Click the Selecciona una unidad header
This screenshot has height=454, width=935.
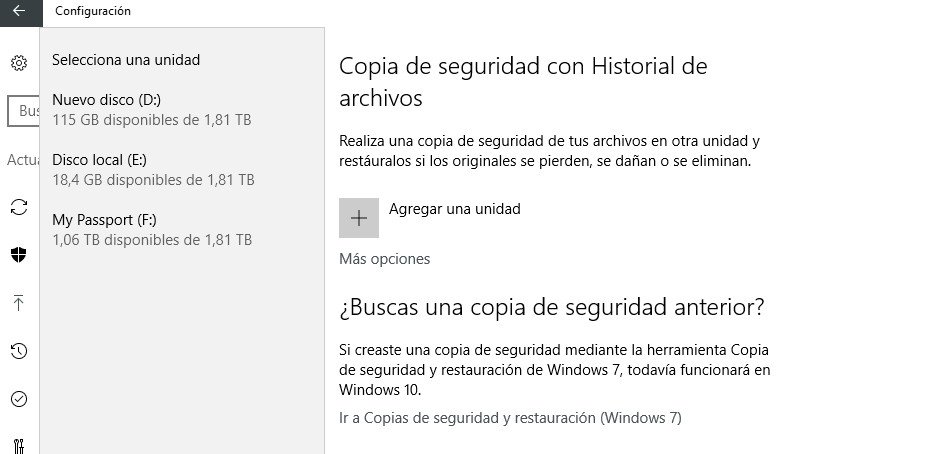(x=126, y=60)
